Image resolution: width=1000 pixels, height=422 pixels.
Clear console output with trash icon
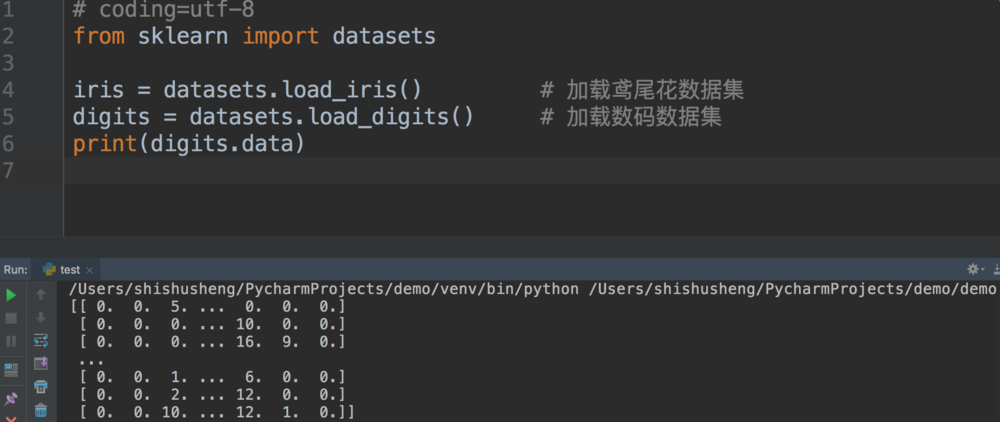(x=41, y=410)
